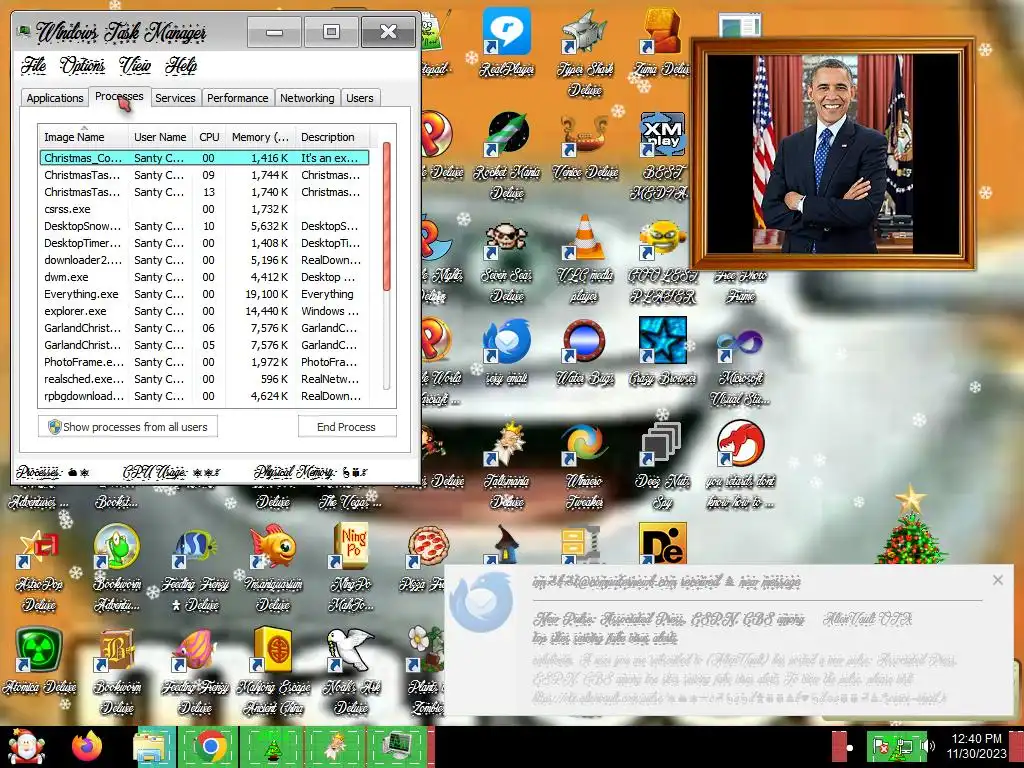Open the Talismania Deluxe king icon
This screenshot has width=1024, height=768.
coord(507,465)
